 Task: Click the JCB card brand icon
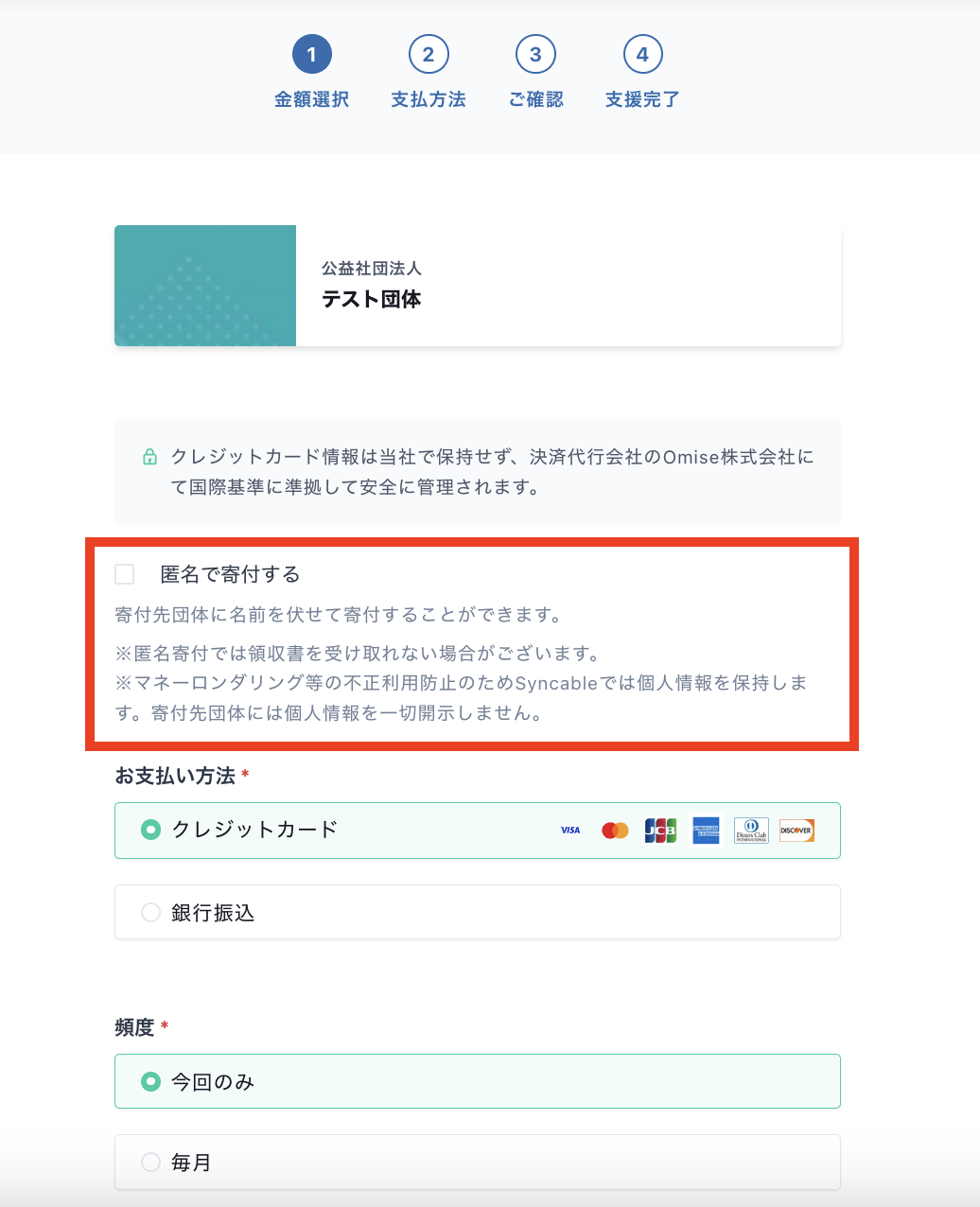point(660,830)
